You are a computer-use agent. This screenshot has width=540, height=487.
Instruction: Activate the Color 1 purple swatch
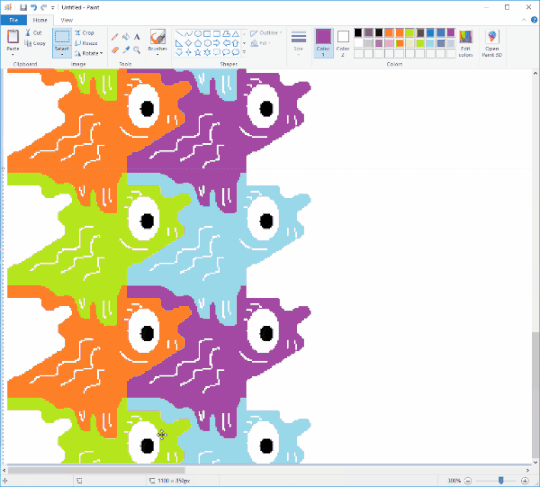(323, 43)
